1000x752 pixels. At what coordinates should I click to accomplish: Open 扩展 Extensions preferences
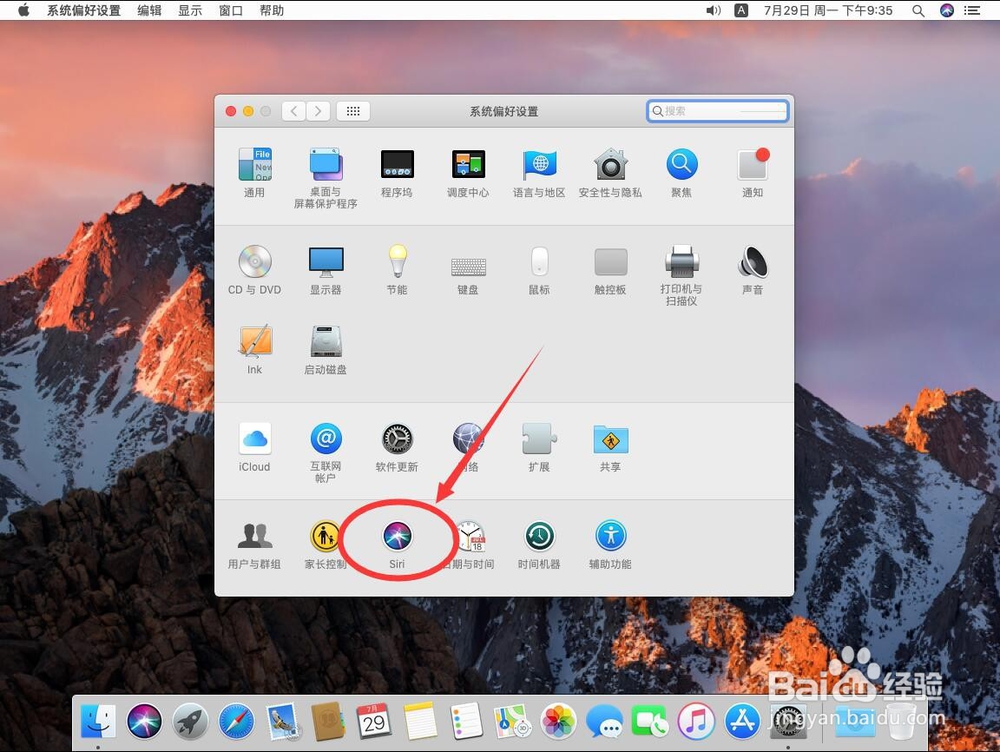pyautogui.click(x=539, y=447)
